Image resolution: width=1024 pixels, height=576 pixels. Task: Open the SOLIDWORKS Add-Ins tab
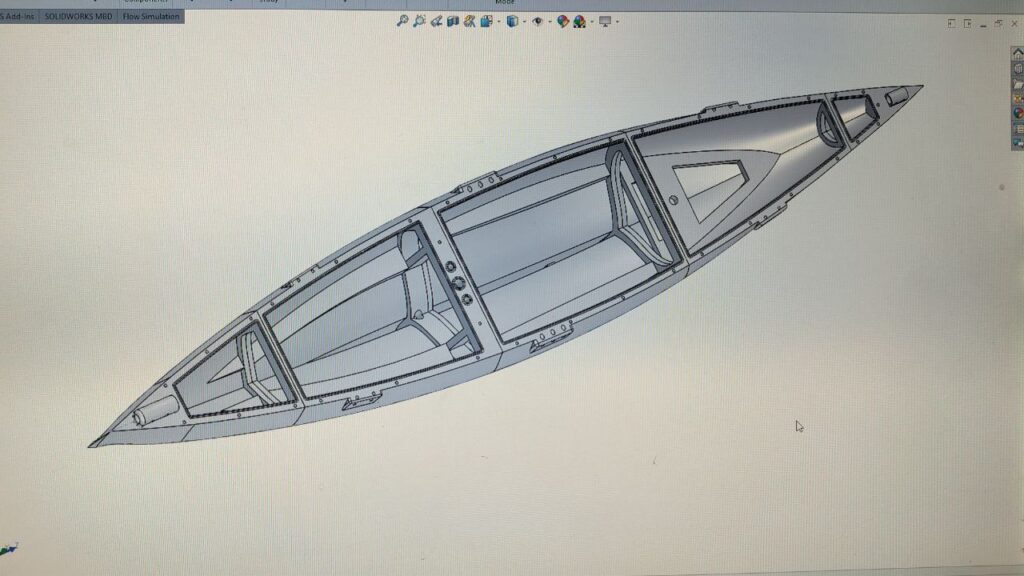click(19, 16)
